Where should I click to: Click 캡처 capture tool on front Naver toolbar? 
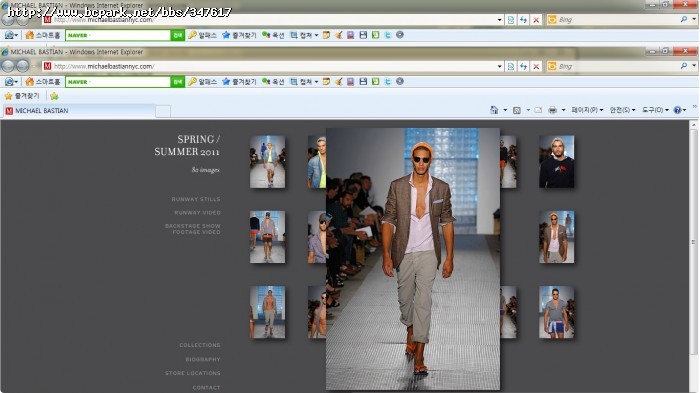click(x=301, y=82)
